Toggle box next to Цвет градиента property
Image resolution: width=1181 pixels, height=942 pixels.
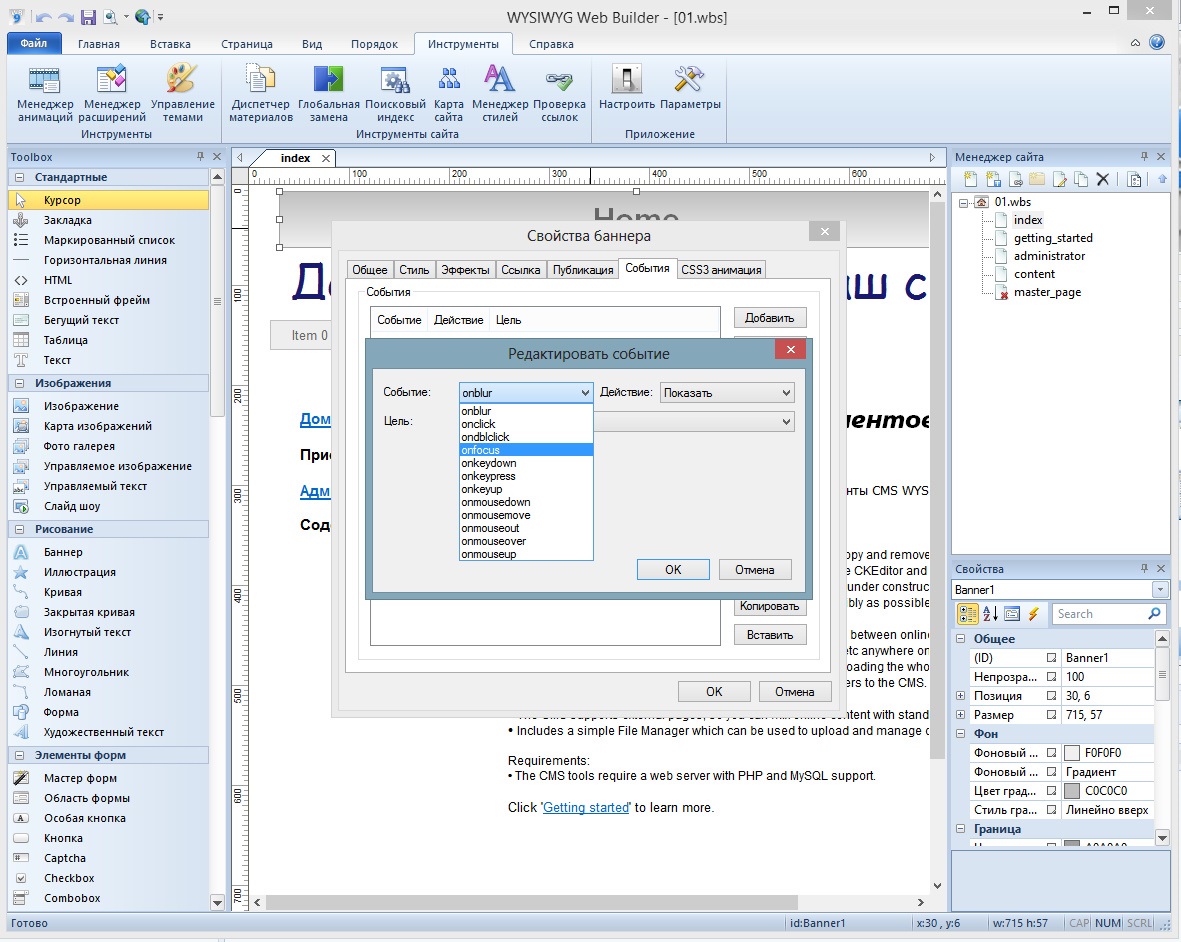[x=1051, y=791]
